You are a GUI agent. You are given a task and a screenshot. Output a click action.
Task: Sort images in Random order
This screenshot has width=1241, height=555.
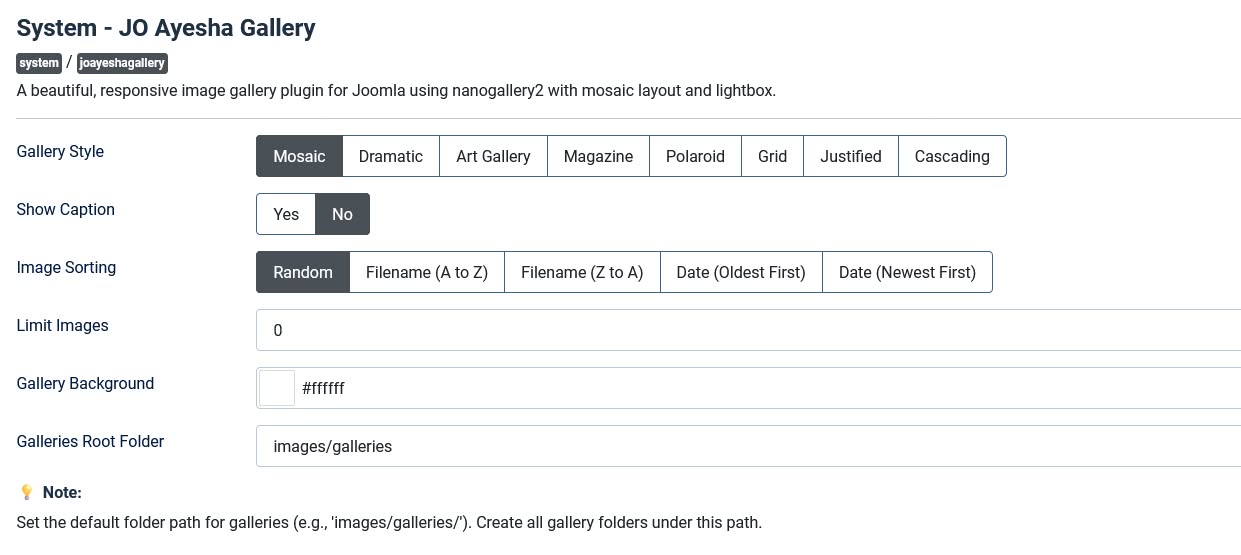pos(303,272)
